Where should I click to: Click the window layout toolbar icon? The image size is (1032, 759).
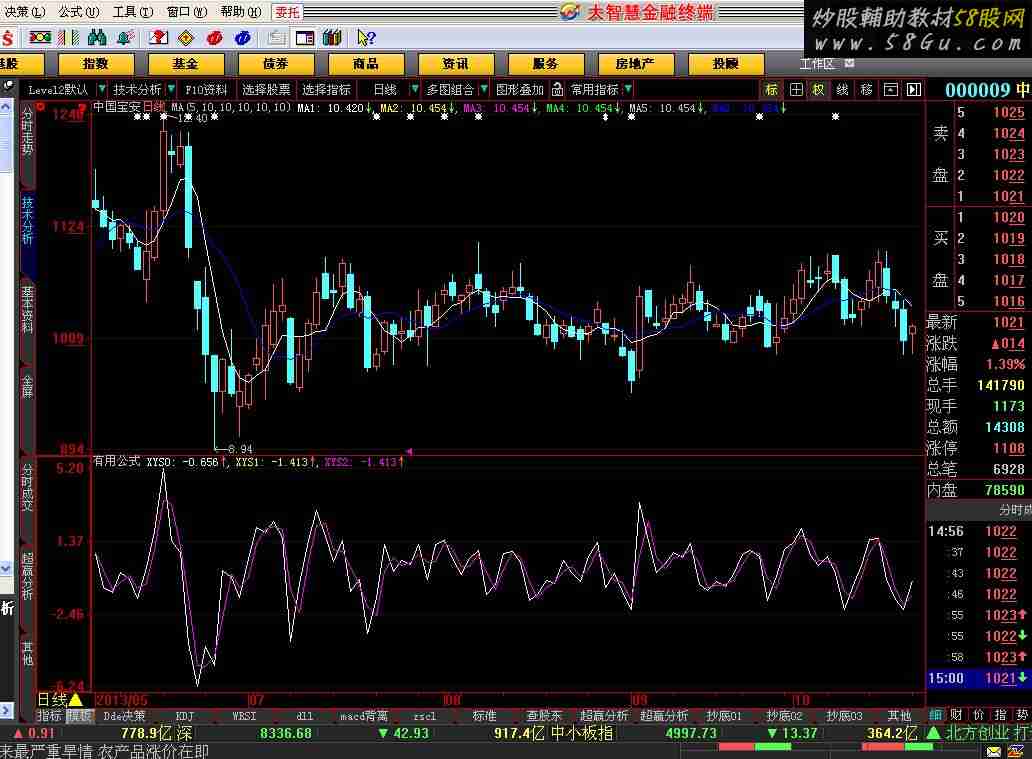pos(304,38)
